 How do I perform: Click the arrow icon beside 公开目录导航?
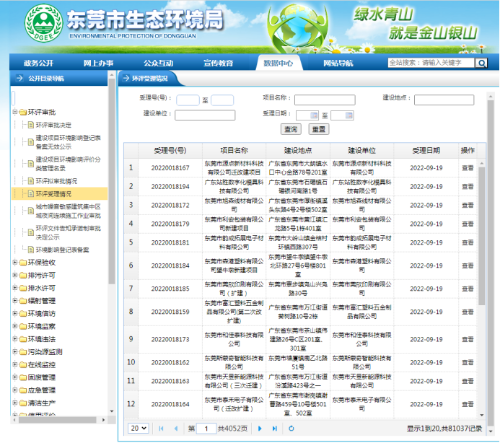click(x=19, y=78)
